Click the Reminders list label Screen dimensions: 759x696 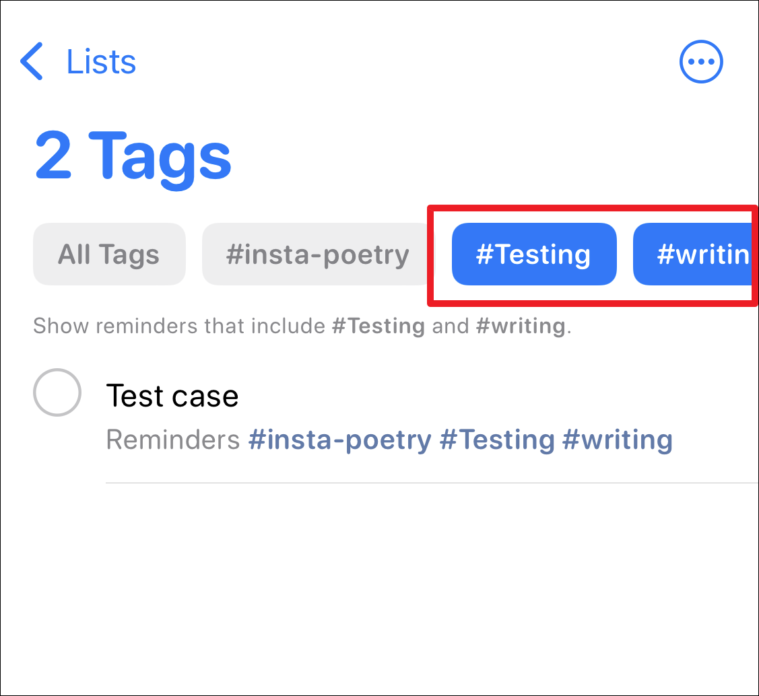tap(173, 440)
